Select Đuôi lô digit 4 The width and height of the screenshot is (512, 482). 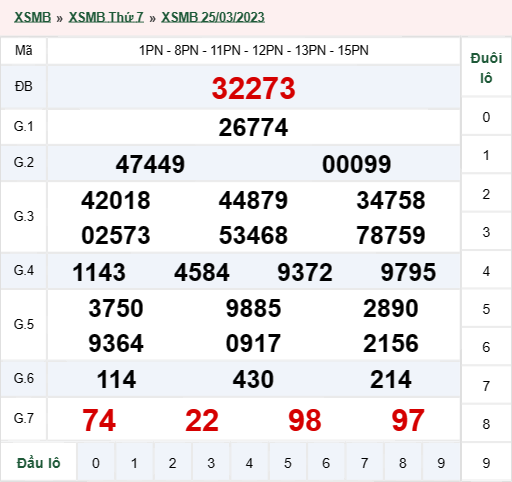coord(486,271)
